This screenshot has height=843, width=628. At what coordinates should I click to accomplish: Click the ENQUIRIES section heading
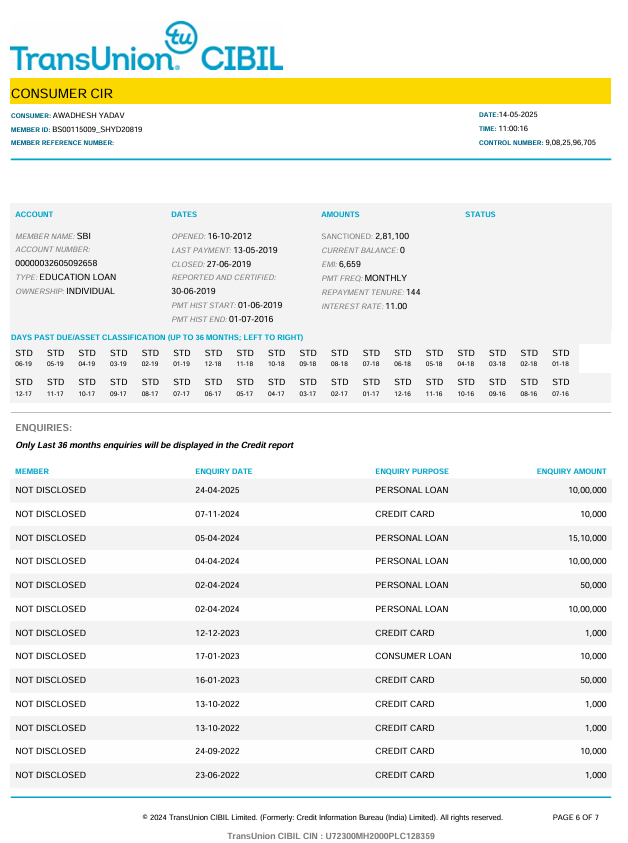(44, 428)
